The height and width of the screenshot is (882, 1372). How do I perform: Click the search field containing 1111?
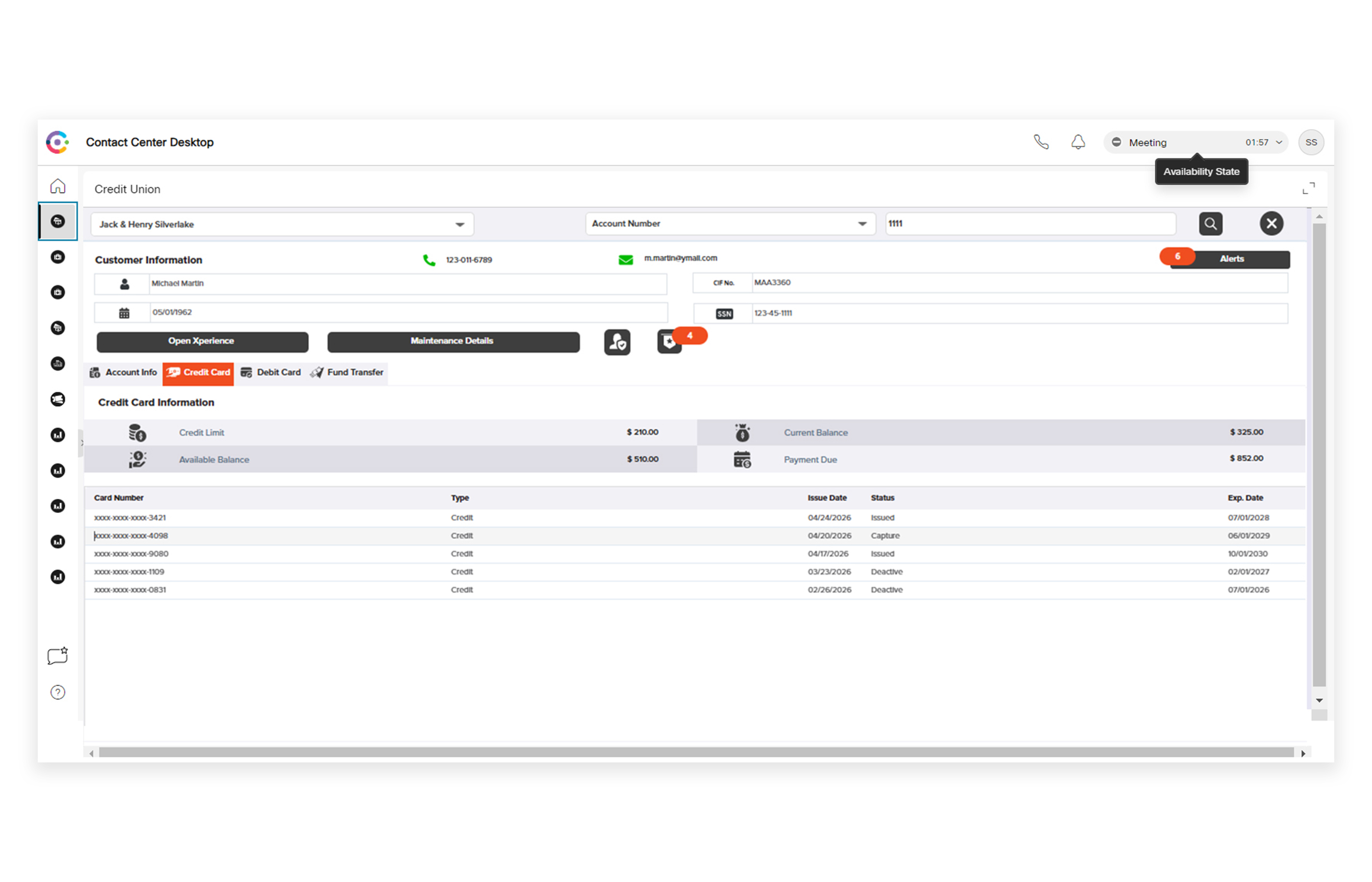pos(1030,224)
